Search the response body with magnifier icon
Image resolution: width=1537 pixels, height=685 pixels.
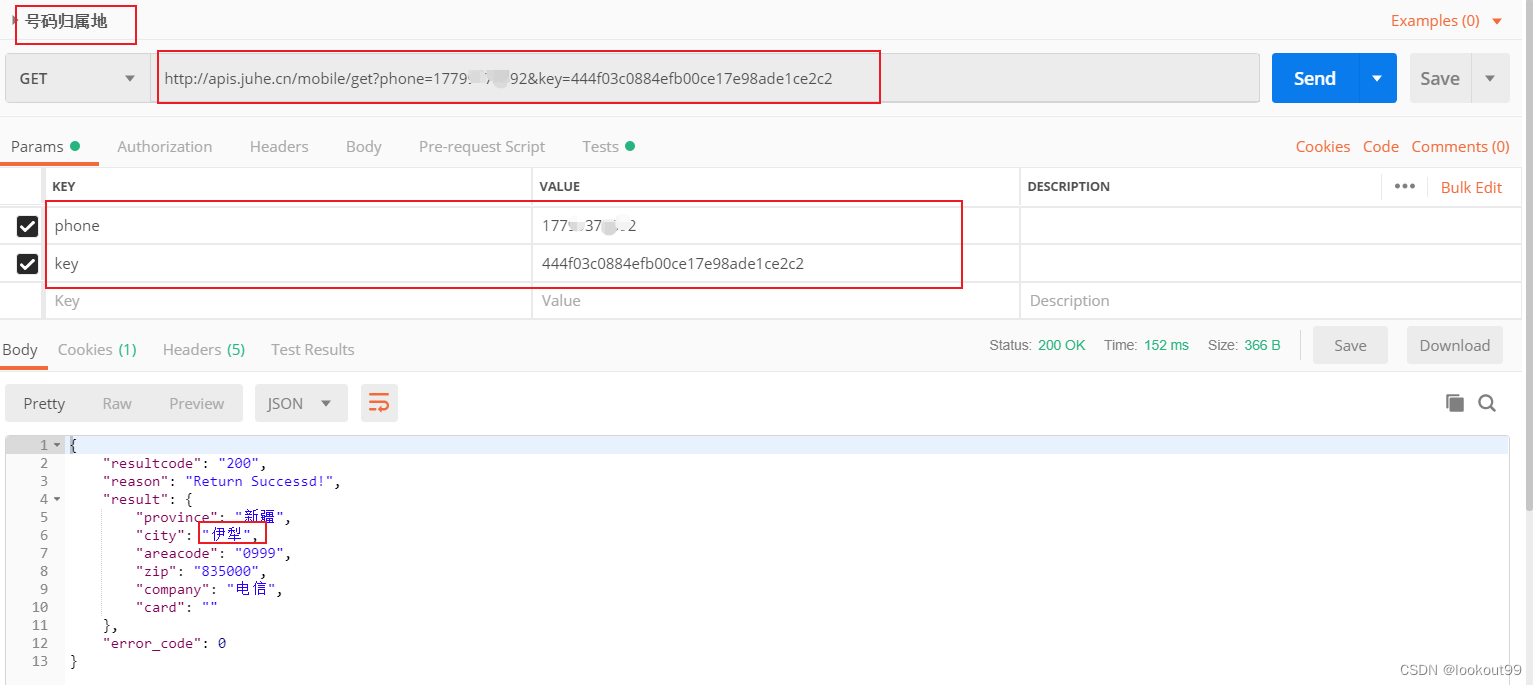[1487, 403]
